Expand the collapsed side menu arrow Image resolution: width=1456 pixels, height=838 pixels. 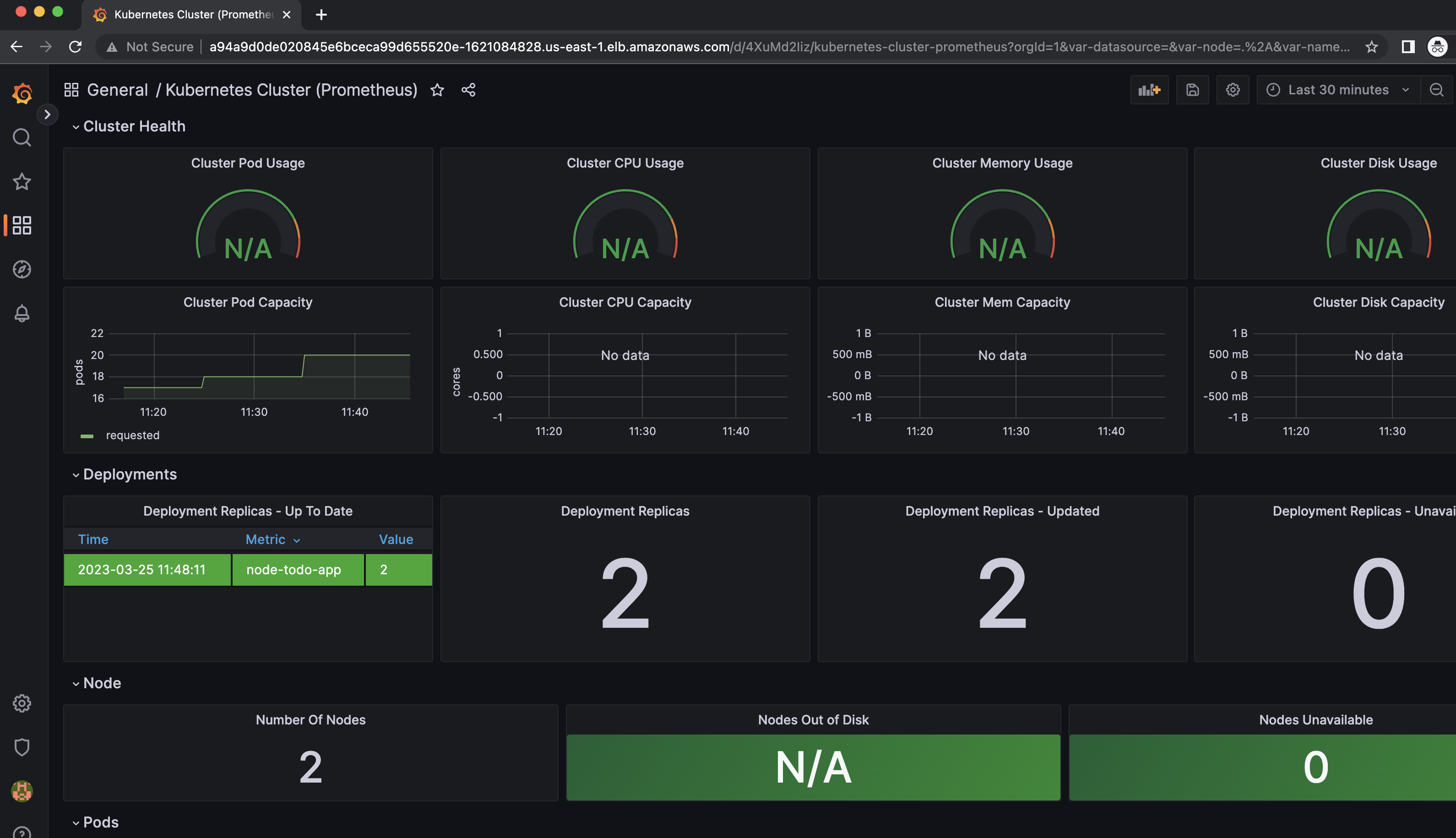(47, 114)
